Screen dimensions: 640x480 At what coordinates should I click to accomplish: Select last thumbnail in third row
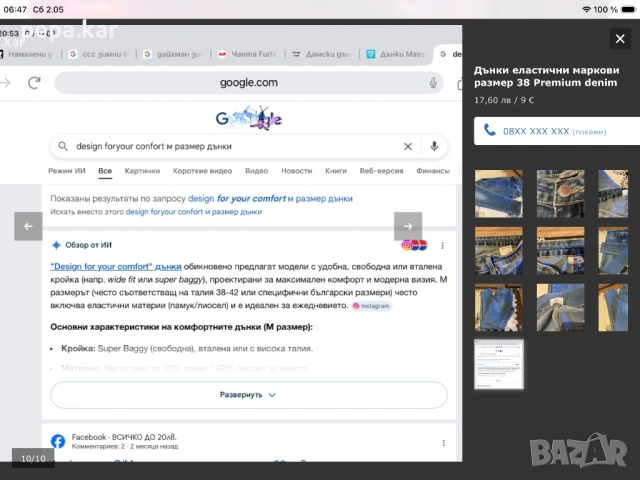(613, 307)
